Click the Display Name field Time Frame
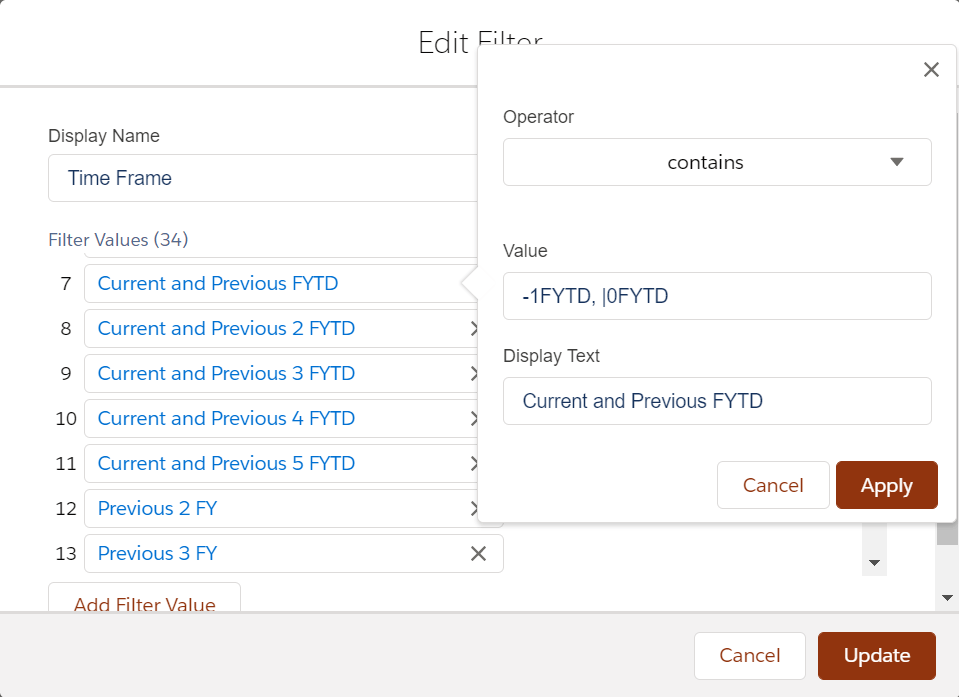 click(262, 178)
